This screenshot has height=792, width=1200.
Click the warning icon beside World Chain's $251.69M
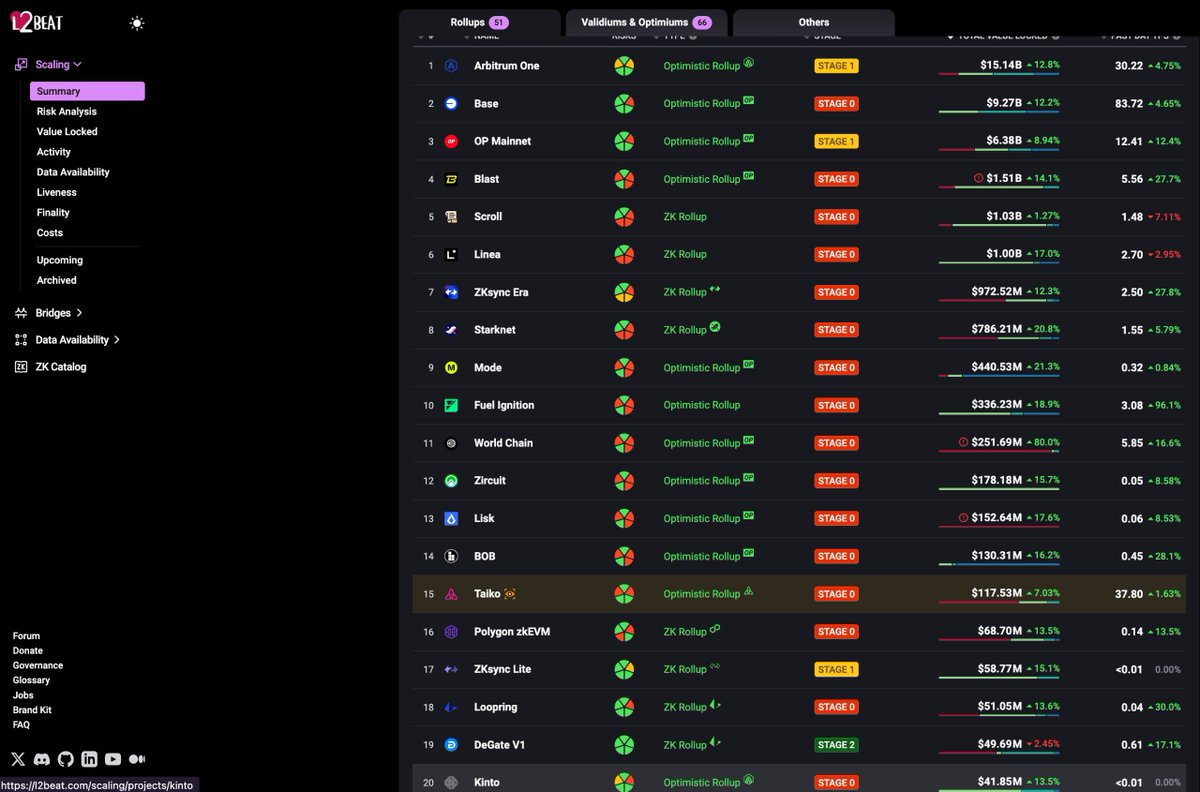(964, 443)
